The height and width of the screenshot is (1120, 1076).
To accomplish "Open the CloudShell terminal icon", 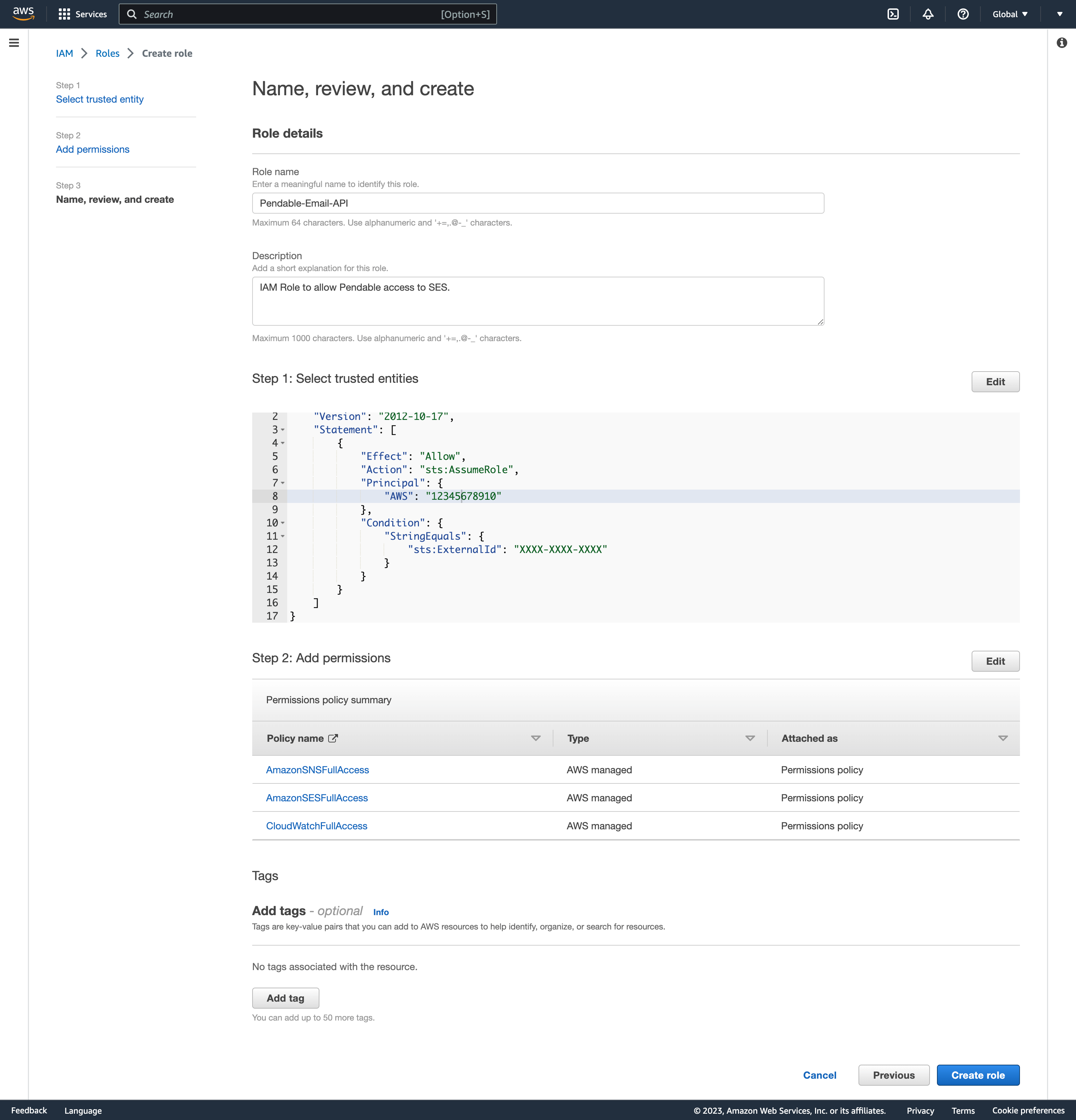I will point(893,14).
